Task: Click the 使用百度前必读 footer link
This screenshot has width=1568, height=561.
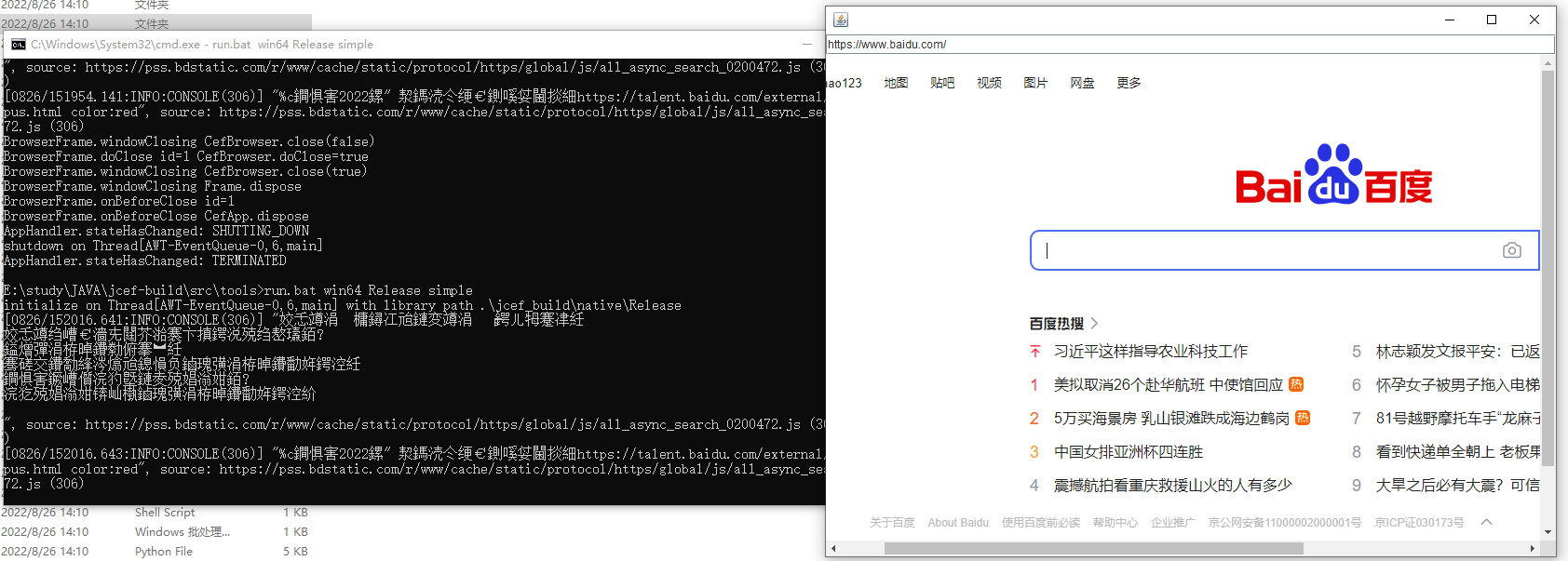Action: tap(1041, 523)
